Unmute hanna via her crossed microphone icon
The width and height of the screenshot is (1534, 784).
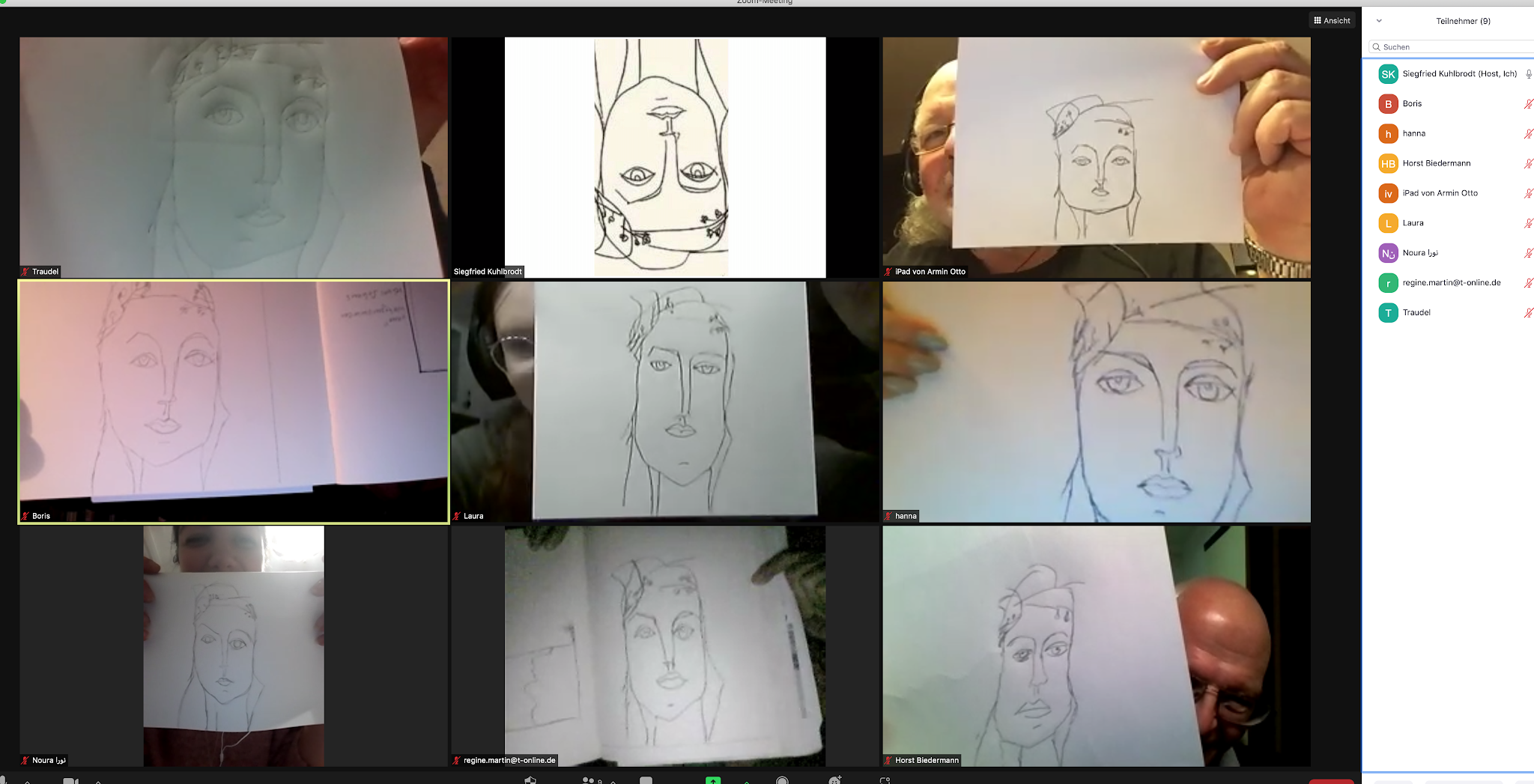1529,134
